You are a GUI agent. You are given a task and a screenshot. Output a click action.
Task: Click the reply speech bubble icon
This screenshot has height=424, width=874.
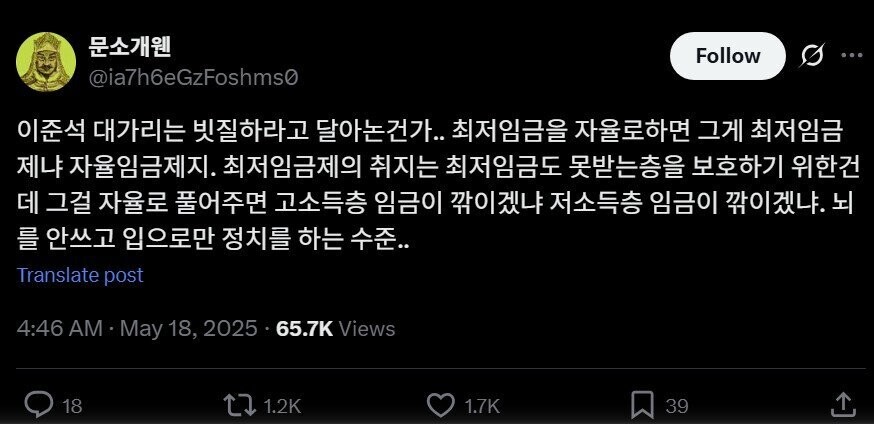pyautogui.click(x=40, y=405)
